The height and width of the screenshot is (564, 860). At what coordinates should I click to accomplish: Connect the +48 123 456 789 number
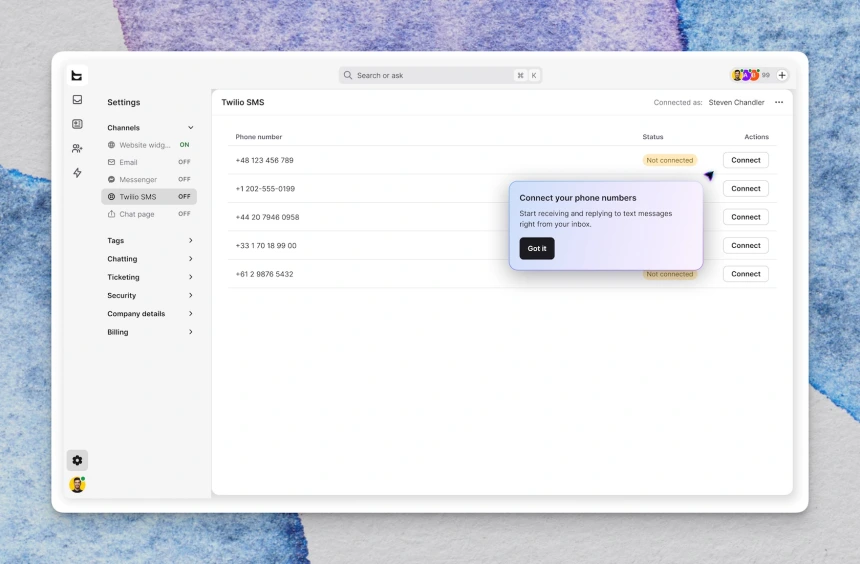[x=745, y=160]
